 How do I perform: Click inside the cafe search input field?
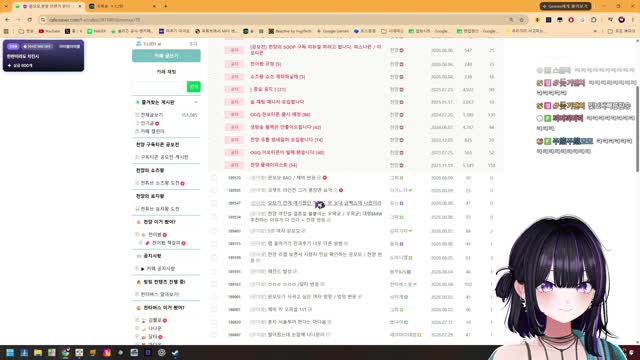pyautogui.click(x=160, y=87)
